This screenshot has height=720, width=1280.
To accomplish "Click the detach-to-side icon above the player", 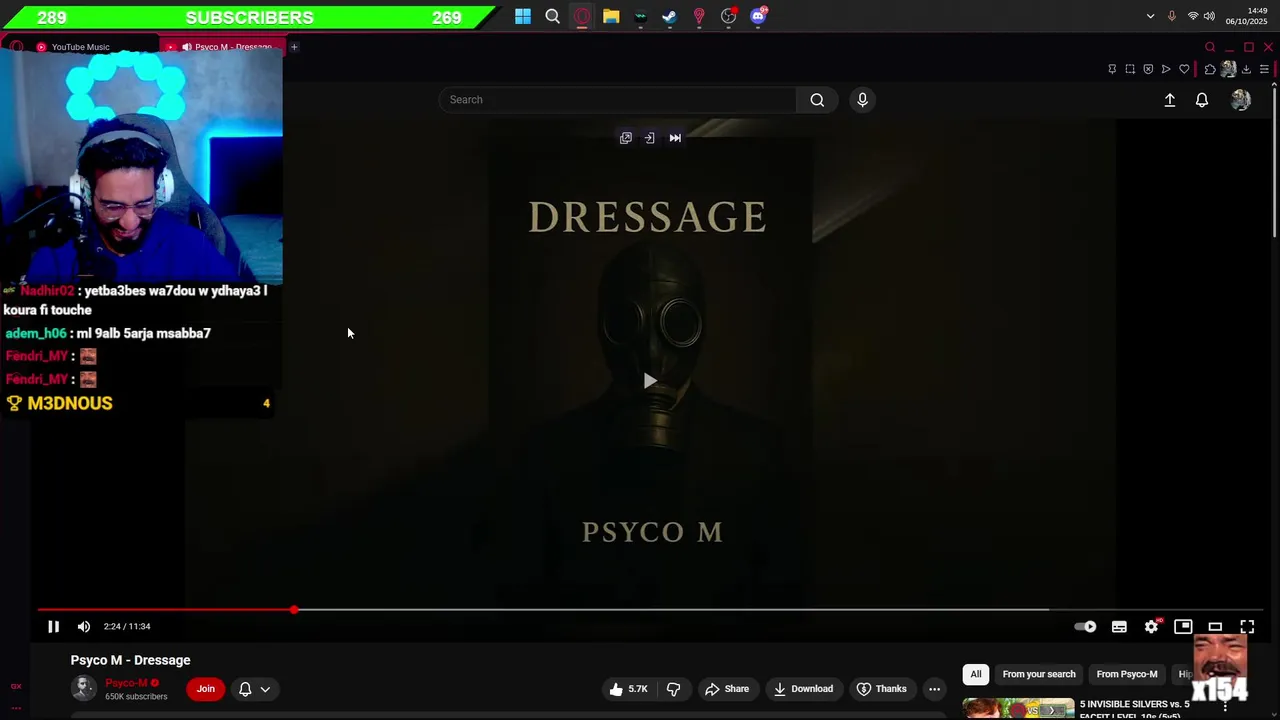I will 649,138.
